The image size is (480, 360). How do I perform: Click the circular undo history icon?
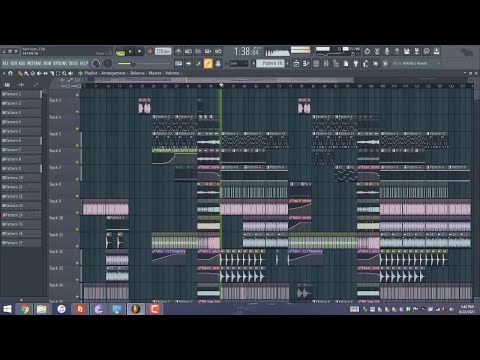point(367,51)
